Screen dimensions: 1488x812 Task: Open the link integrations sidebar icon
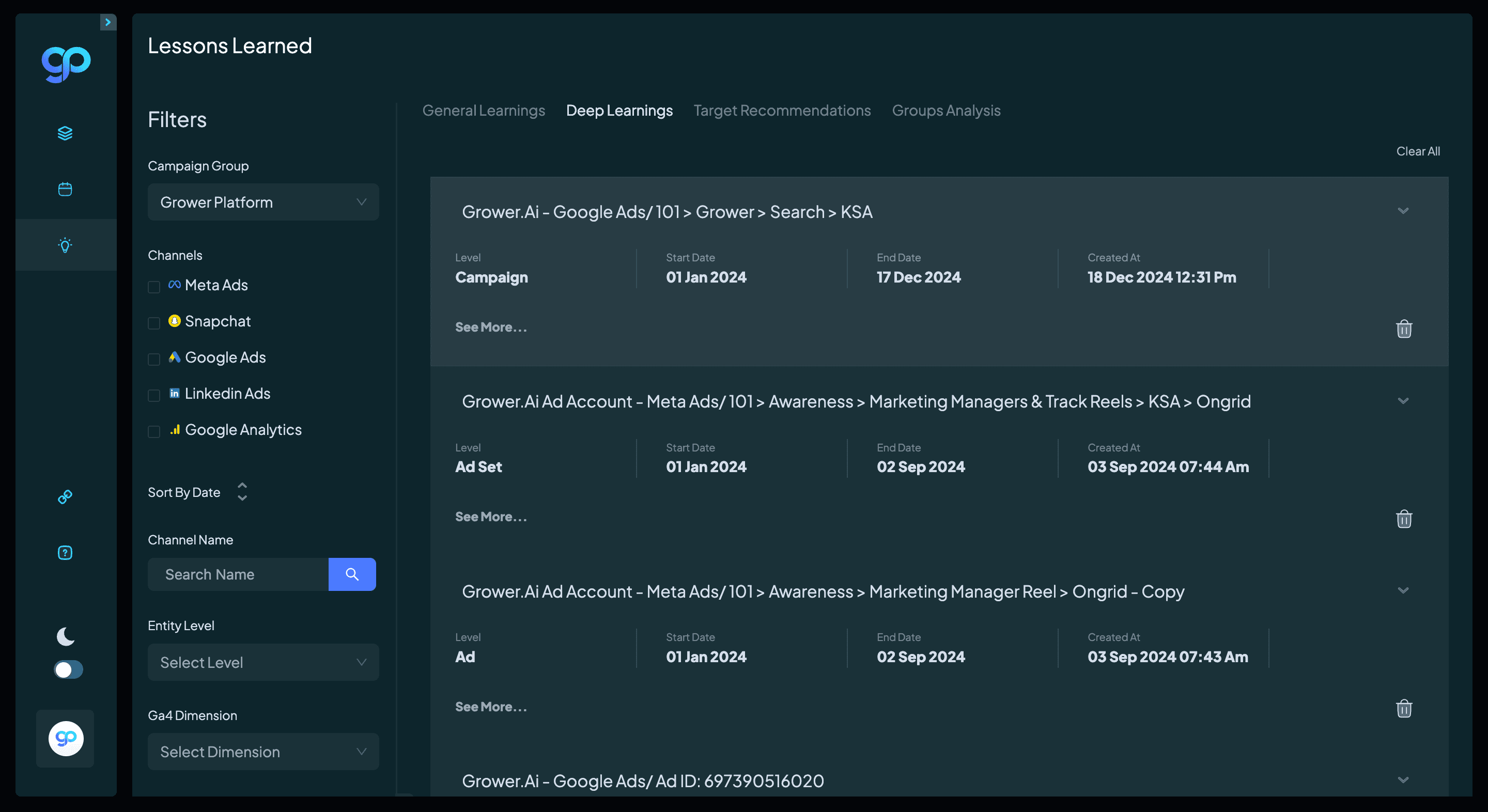tap(65, 497)
